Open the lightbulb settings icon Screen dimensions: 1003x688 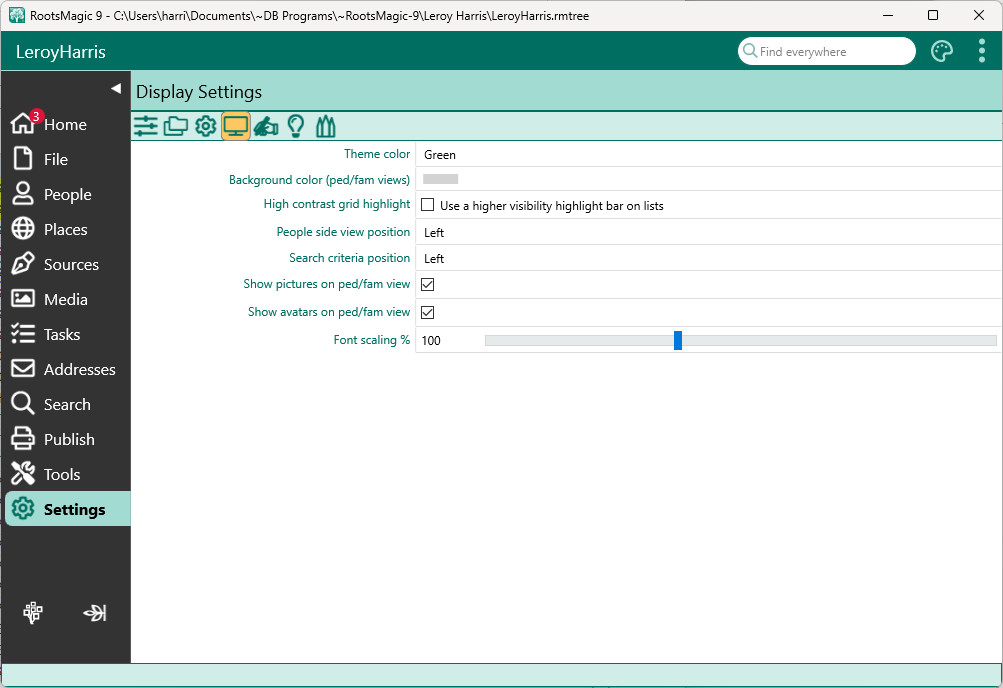coord(296,126)
